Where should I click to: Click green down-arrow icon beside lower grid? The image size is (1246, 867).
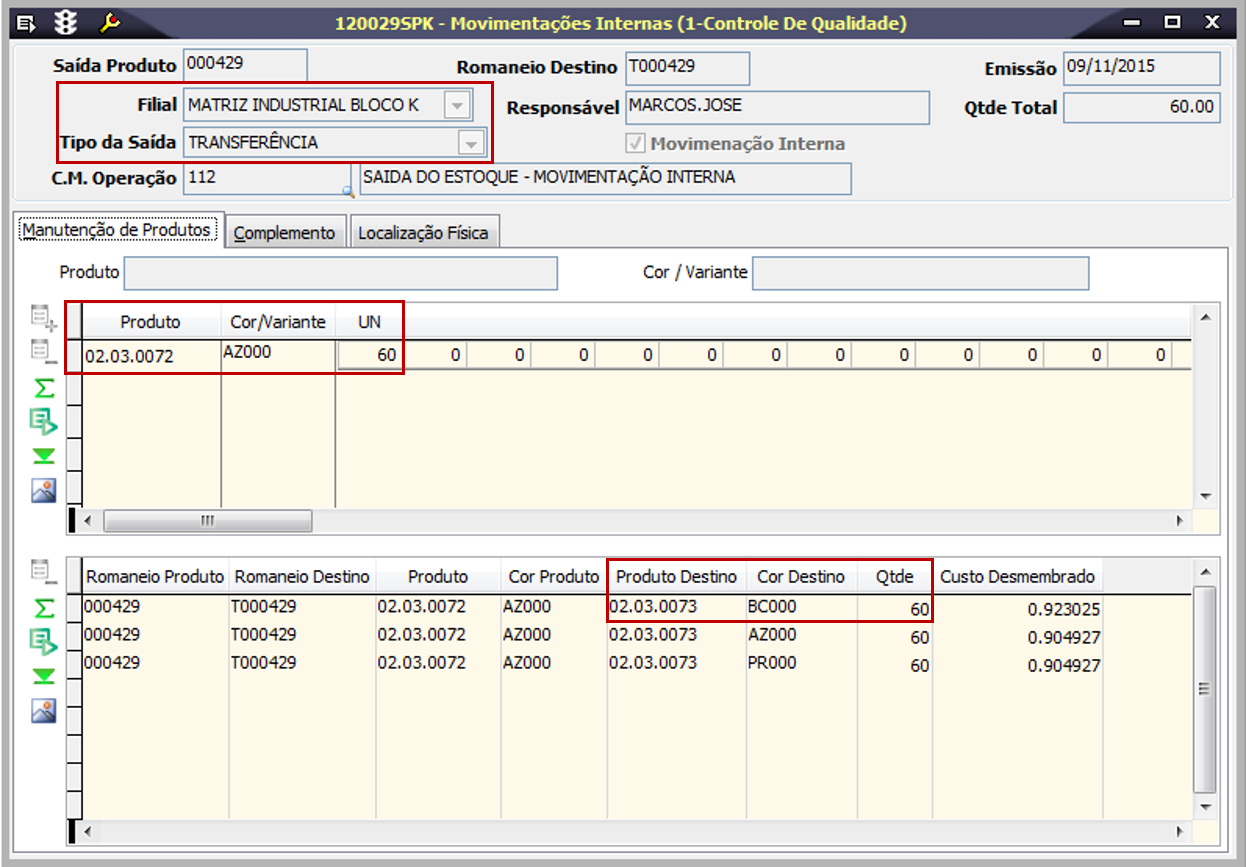[x=43, y=676]
